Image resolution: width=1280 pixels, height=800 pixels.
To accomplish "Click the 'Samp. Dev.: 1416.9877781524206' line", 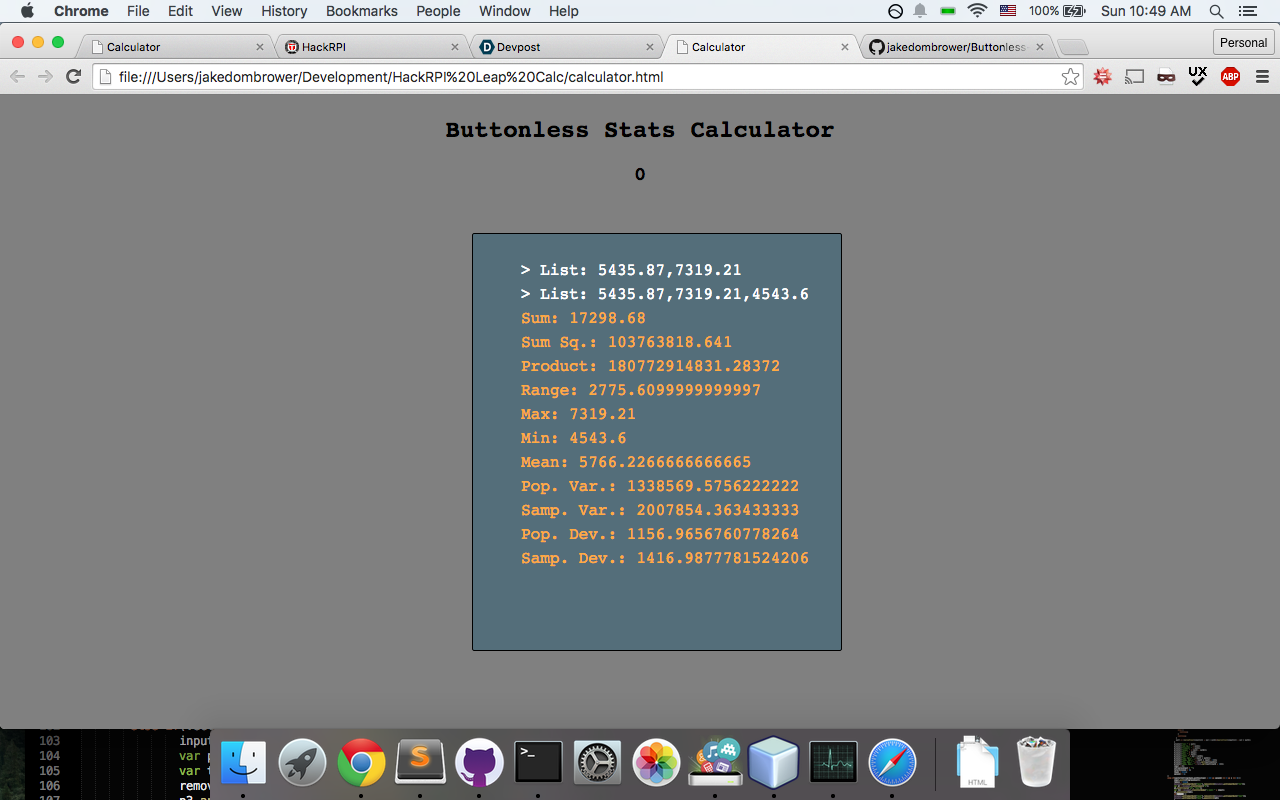I will pyautogui.click(x=665, y=558).
